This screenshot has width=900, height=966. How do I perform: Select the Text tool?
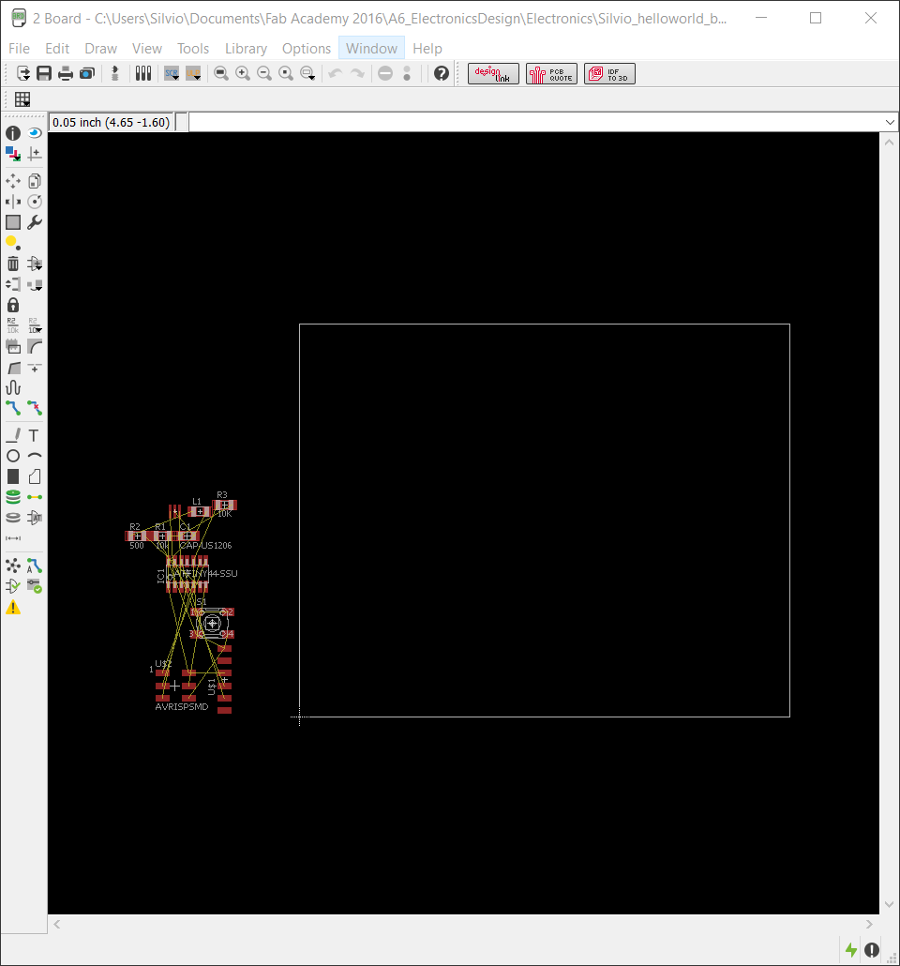[35, 436]
